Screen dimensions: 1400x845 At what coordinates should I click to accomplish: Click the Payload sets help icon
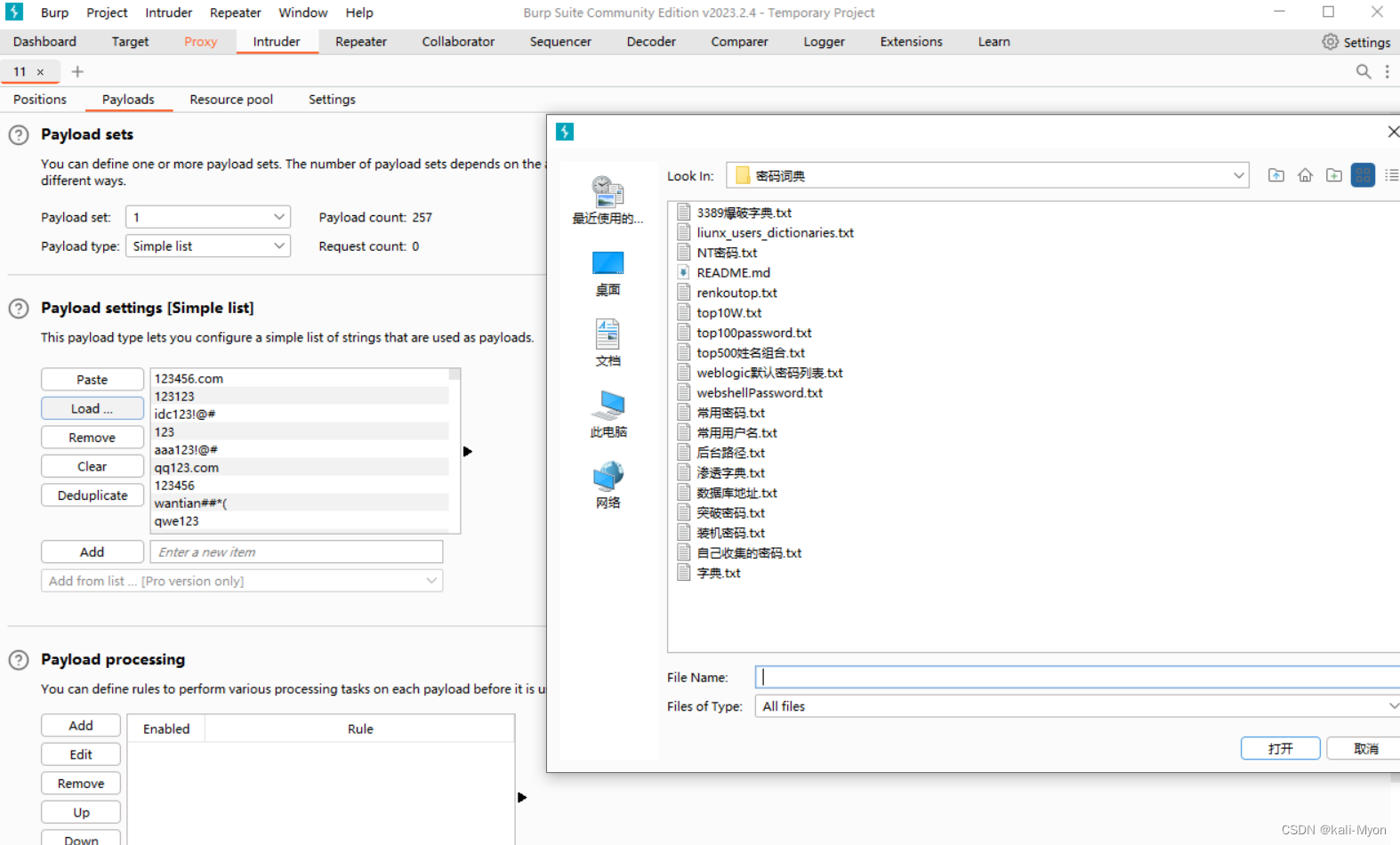pos(19,135)
